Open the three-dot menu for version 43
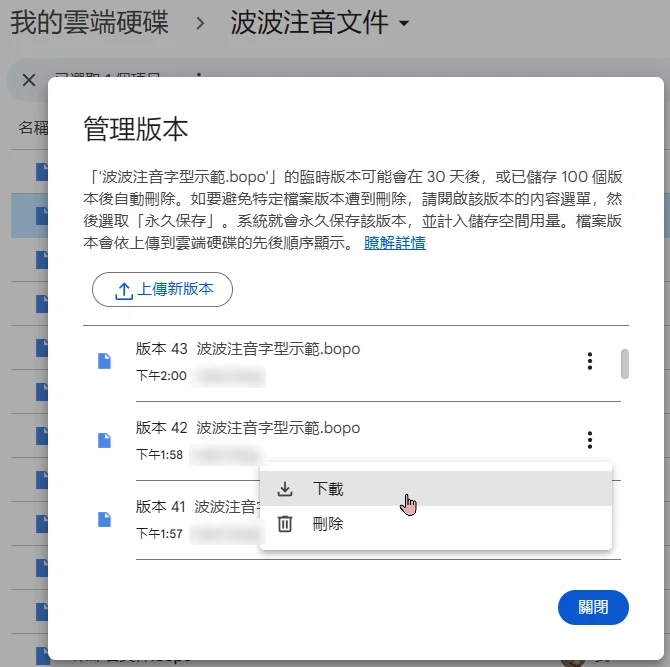670x667 pixels. pos(590,361)
